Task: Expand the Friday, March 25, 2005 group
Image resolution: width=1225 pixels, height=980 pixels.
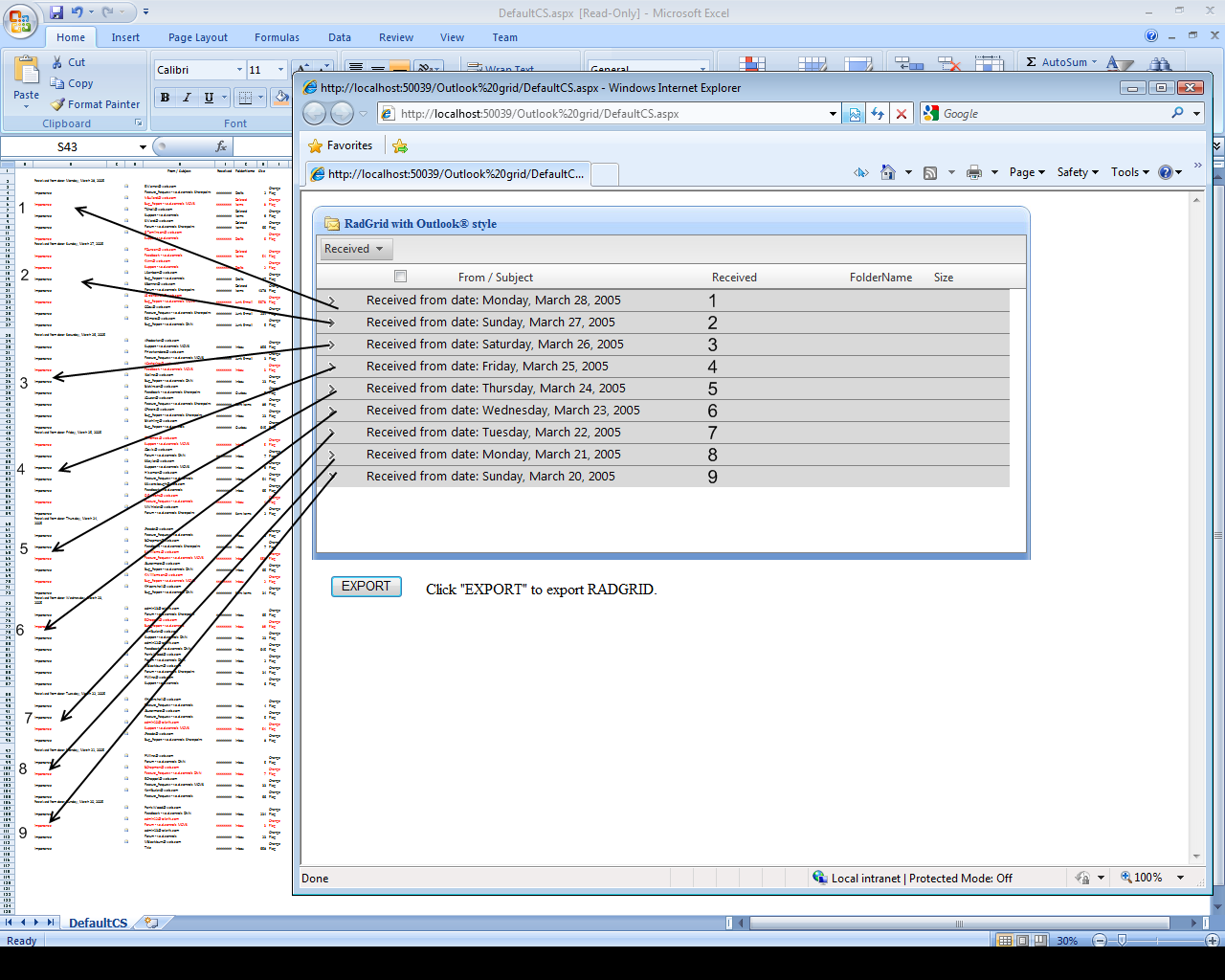Action: [332, 367]
